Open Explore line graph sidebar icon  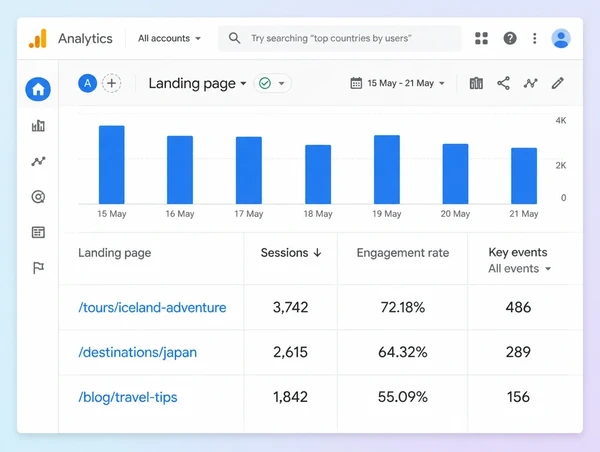click(x=38, y=161)
